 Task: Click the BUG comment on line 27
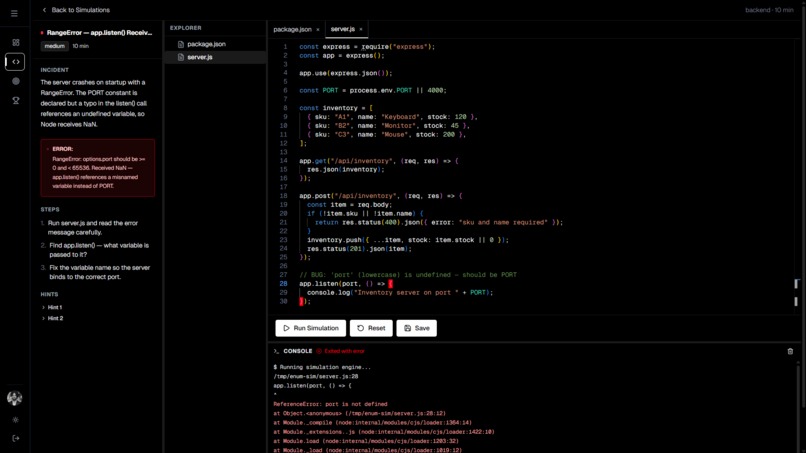[x=408, y=275]
